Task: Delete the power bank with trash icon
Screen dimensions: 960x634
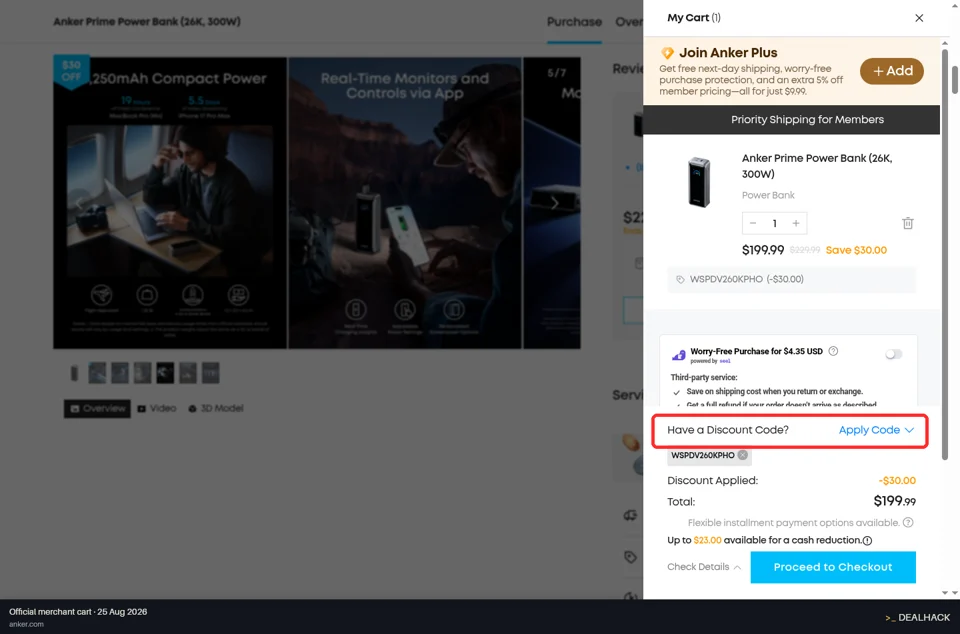Action: (908, 223)
